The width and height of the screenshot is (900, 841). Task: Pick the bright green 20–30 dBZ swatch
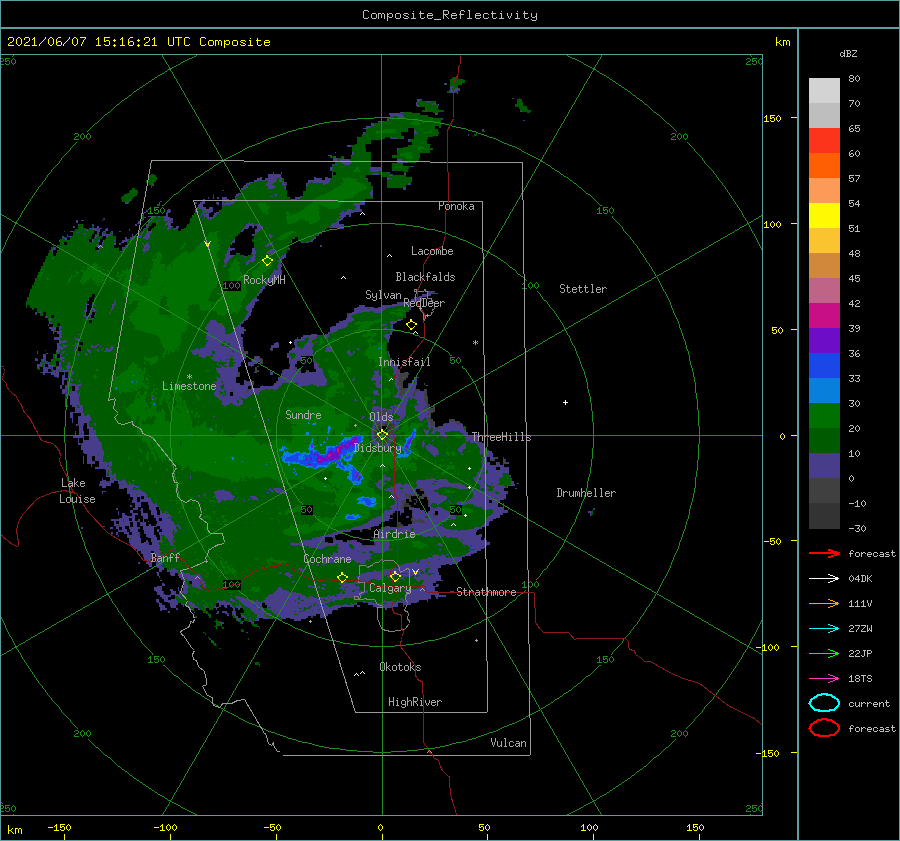[824, 416]
